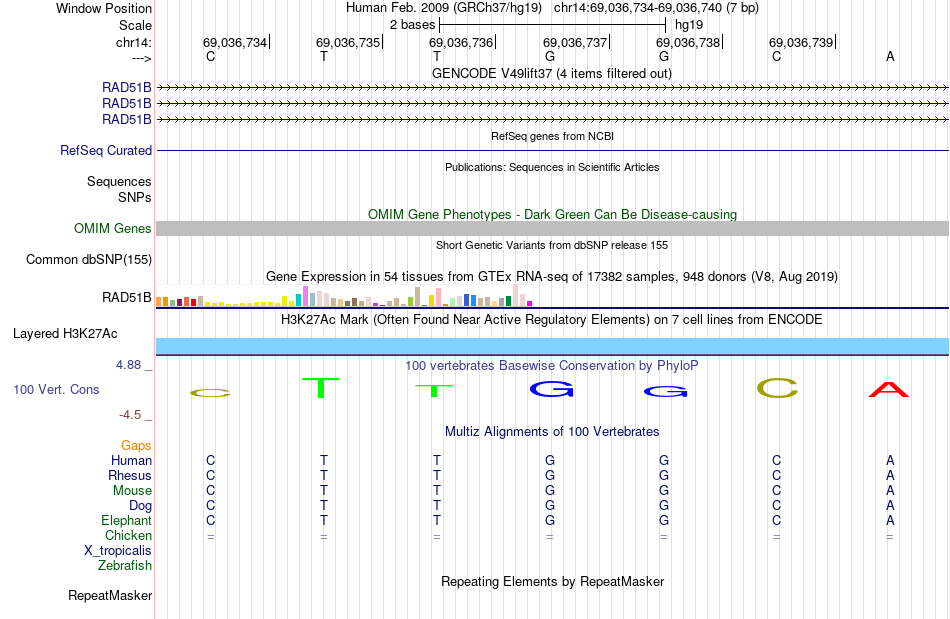Click the -4.5 lower axis value

130,415
